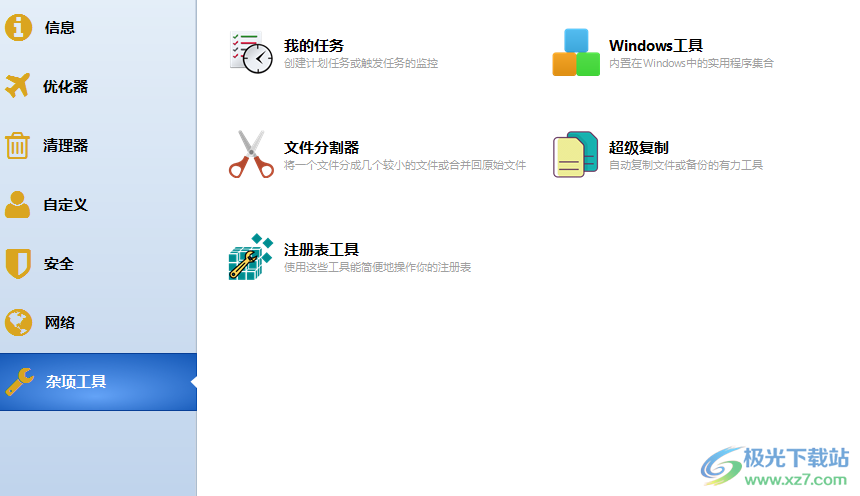Switch to the 优化器 tab label
This screenshot has height=496, width=860.
66,86
